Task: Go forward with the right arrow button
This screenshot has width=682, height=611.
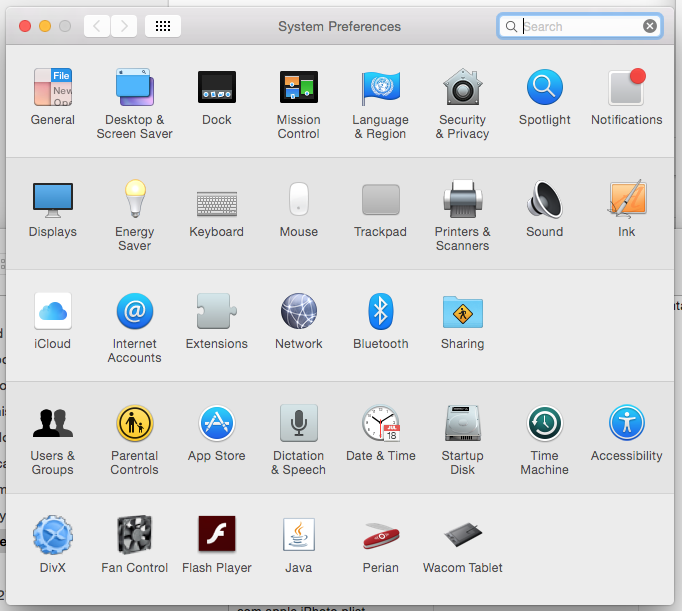Action: pos(124,26)
